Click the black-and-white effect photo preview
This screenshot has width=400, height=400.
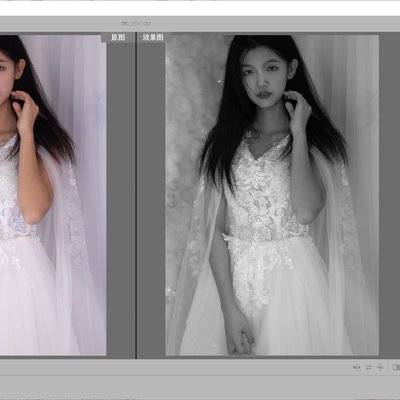click(x=272, y=195)
